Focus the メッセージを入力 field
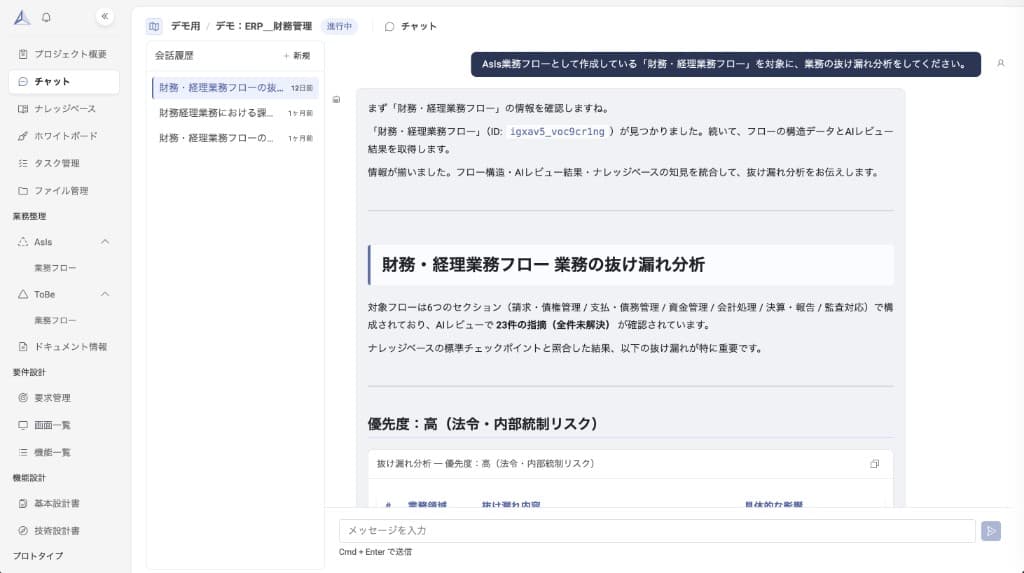The width and height of the screenshot is (1024, 573). 657,531
